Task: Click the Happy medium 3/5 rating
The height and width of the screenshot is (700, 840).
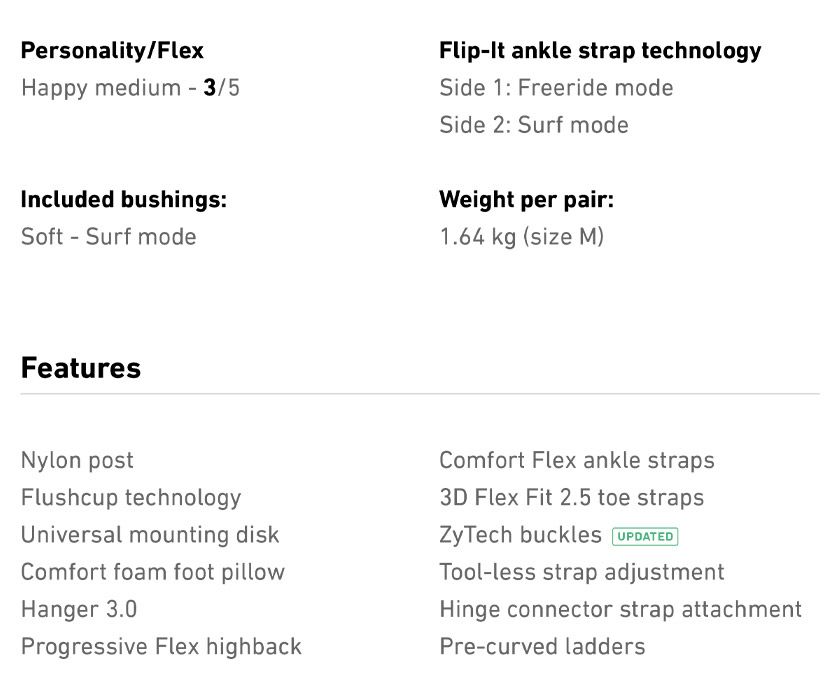Action: (130, 88)
